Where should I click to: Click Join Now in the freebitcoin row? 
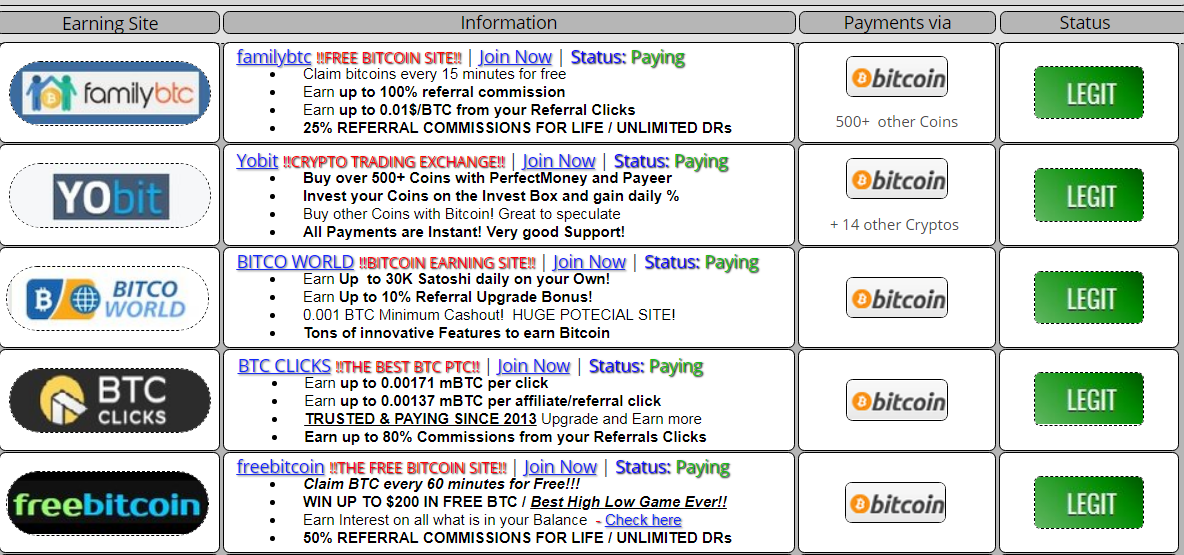(560, 467)
